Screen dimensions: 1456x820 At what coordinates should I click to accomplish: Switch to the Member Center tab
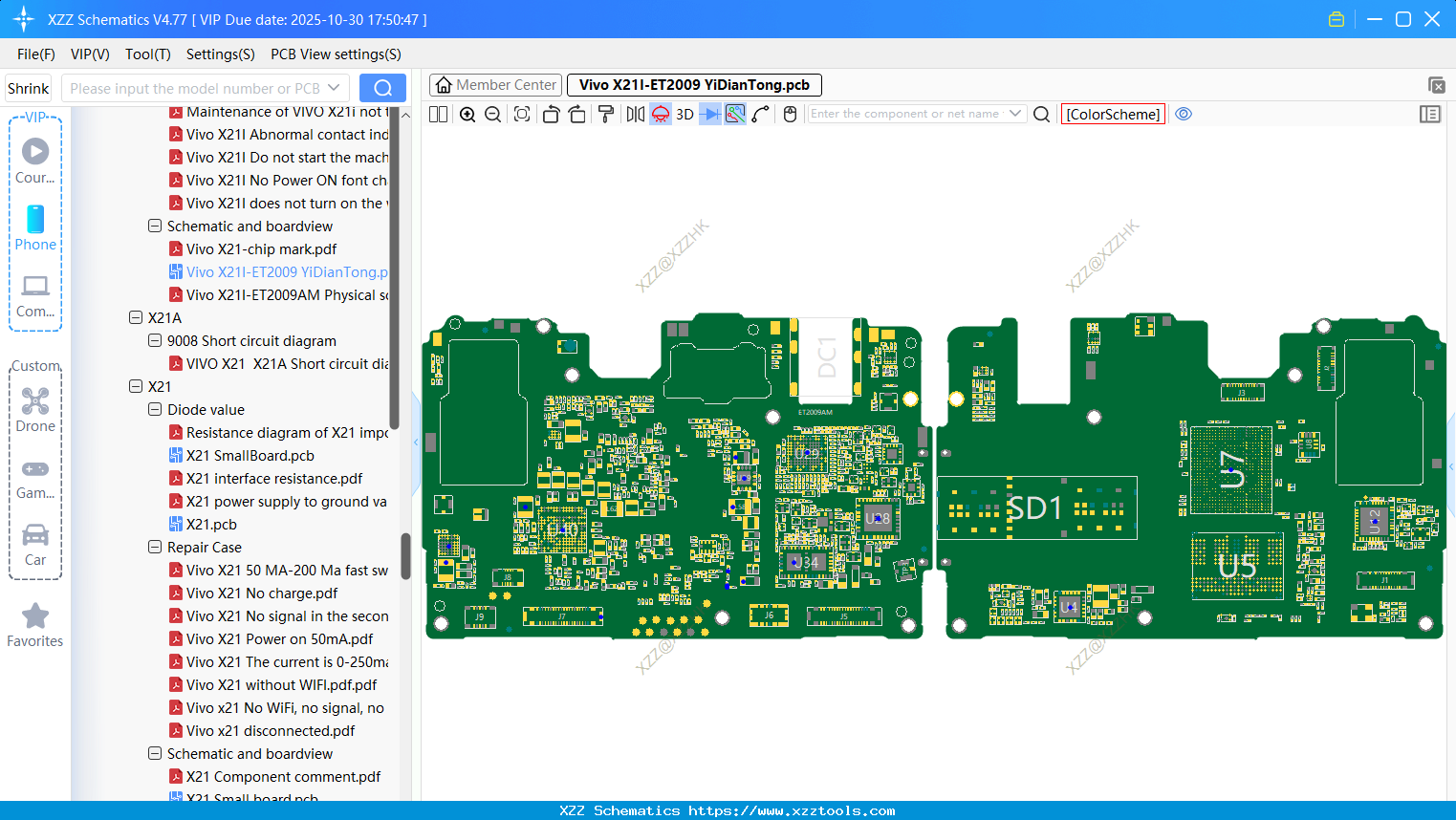496,85
